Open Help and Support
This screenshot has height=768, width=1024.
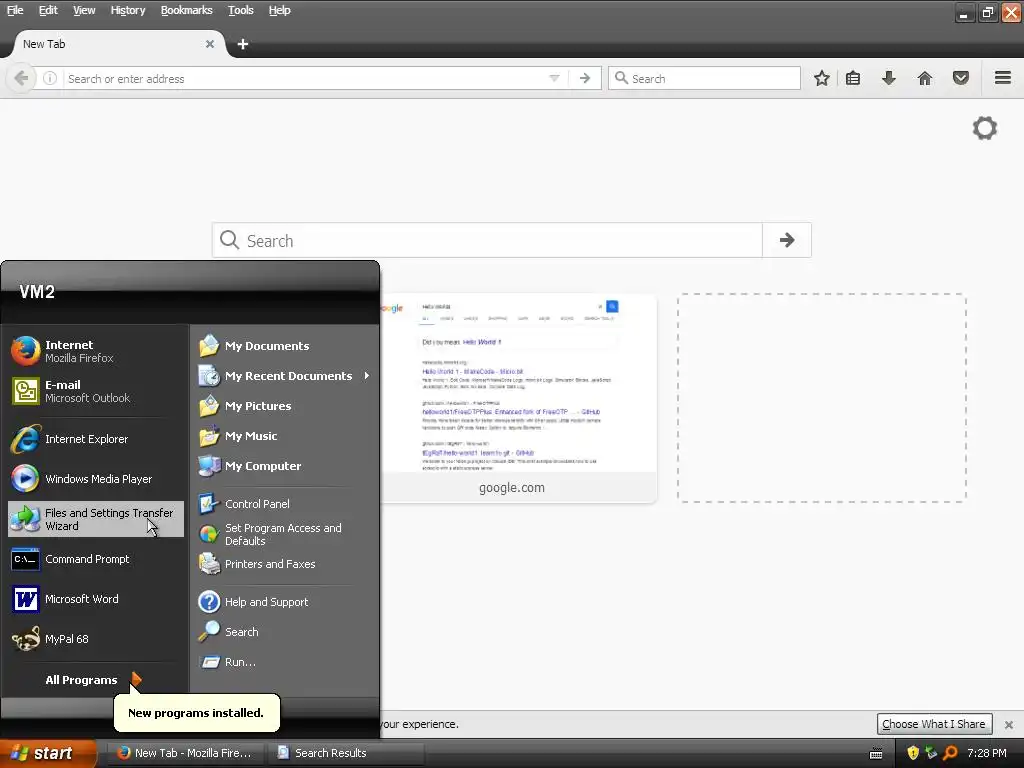click(x=285, y=601)
